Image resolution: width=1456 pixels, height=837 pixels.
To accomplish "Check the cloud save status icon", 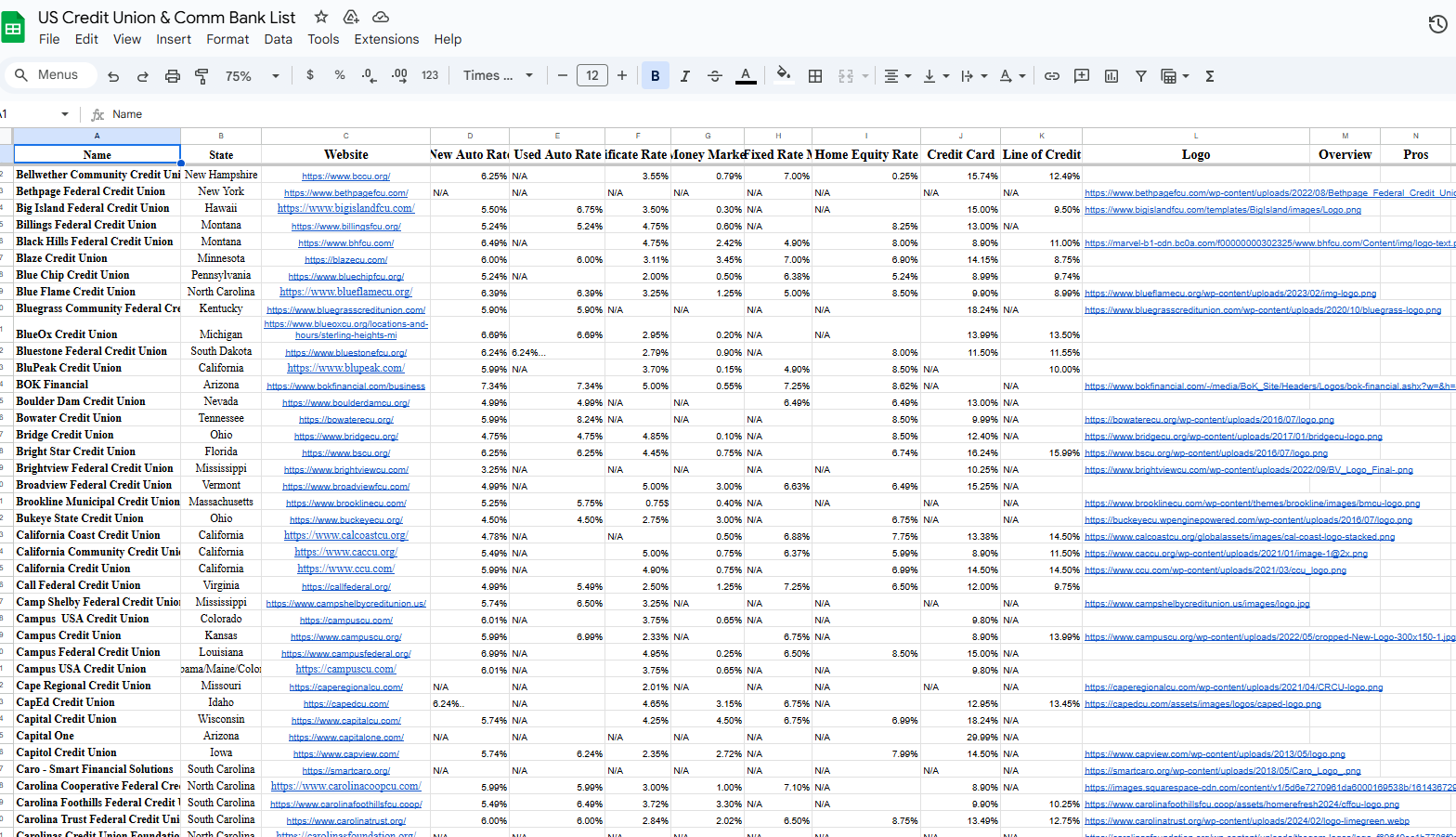I will click(x=381, y=17).
